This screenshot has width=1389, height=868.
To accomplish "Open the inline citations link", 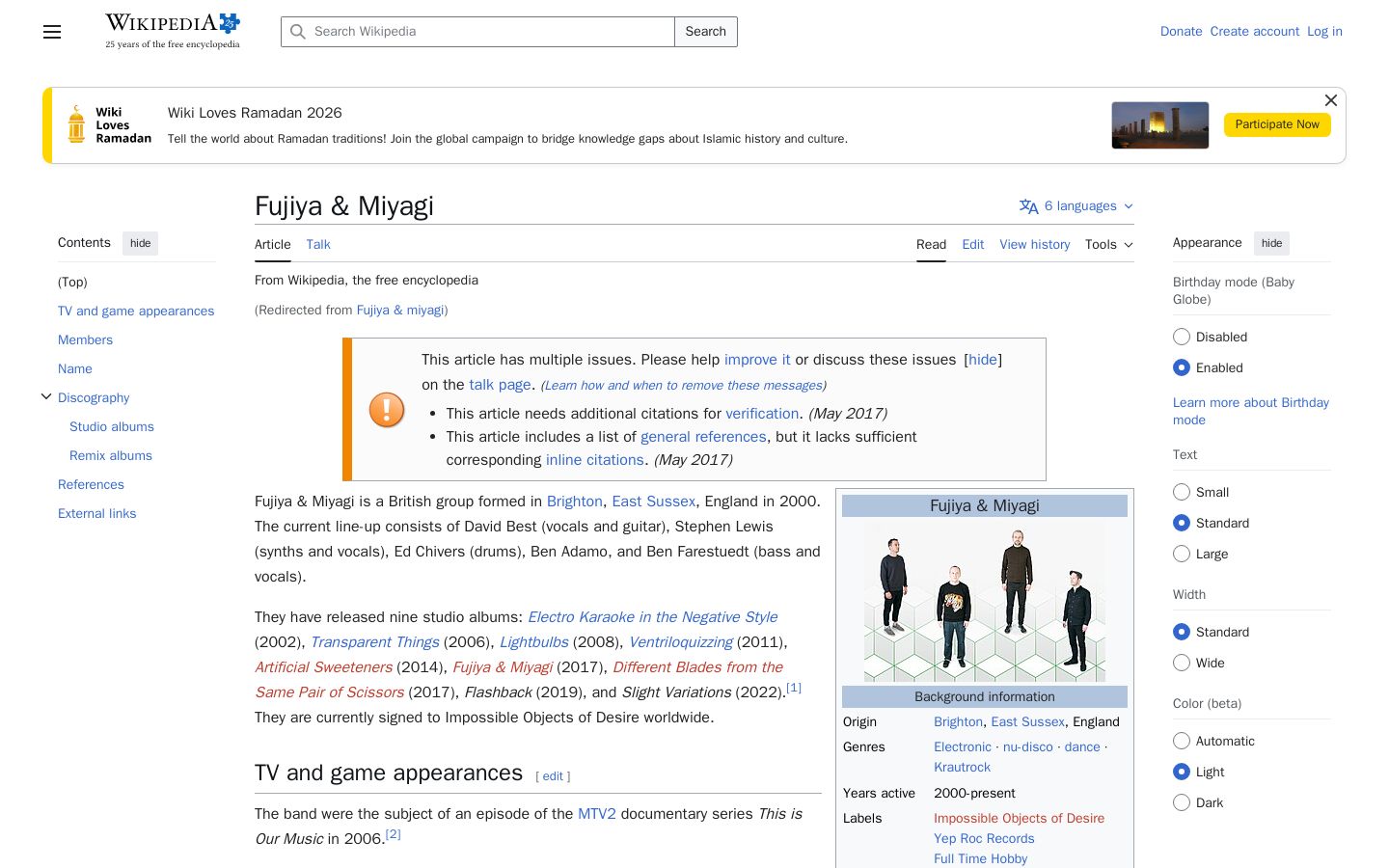I will pyautogui.click(x=595, y=460).
